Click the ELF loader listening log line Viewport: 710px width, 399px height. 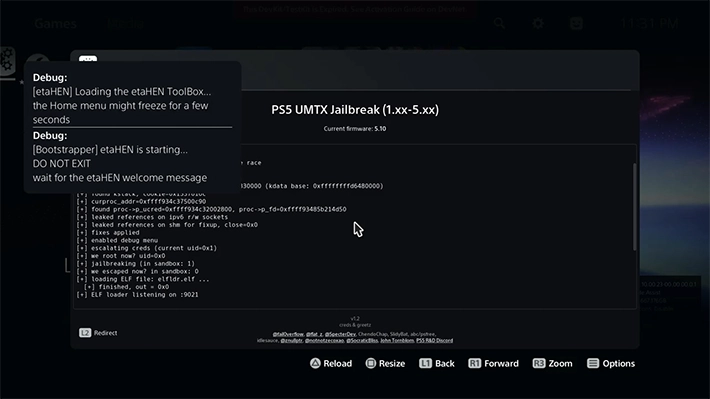[x=138, y=295]
